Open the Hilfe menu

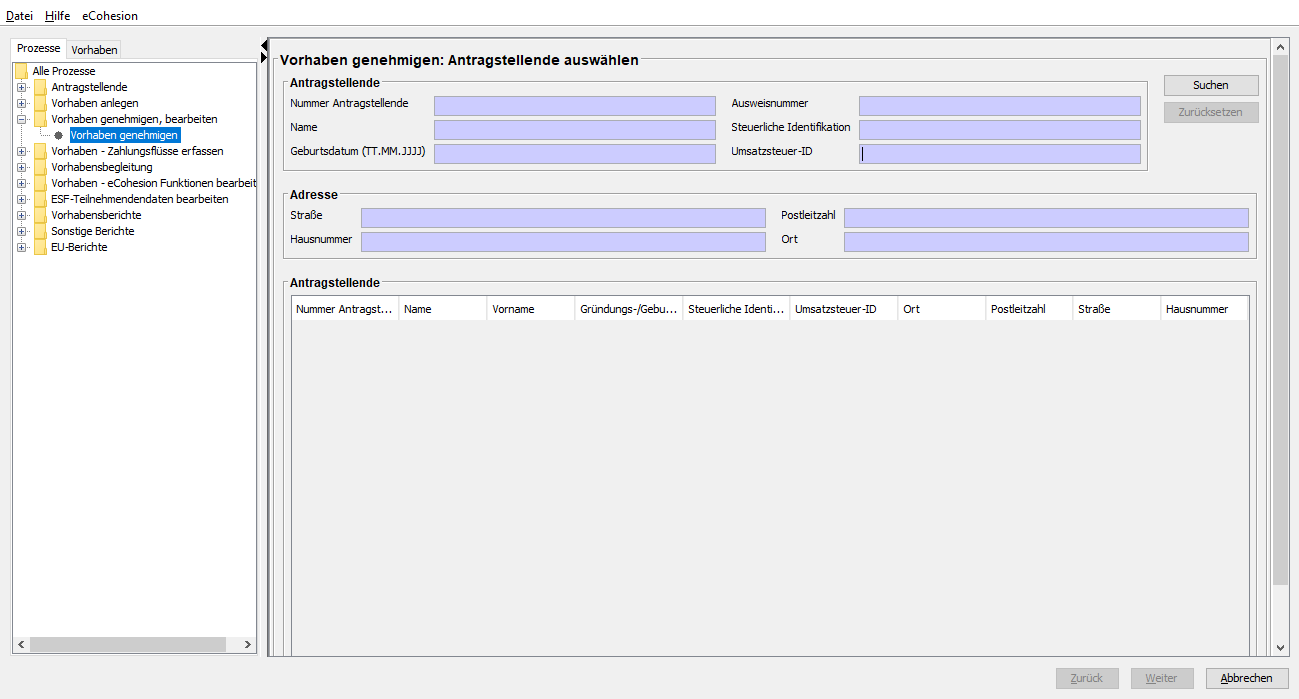(57, 16)
